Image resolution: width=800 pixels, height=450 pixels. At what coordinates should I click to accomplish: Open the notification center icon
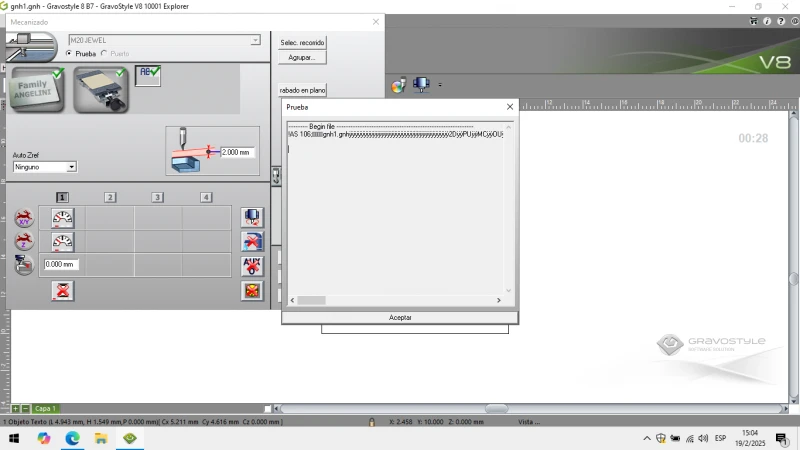781,438
